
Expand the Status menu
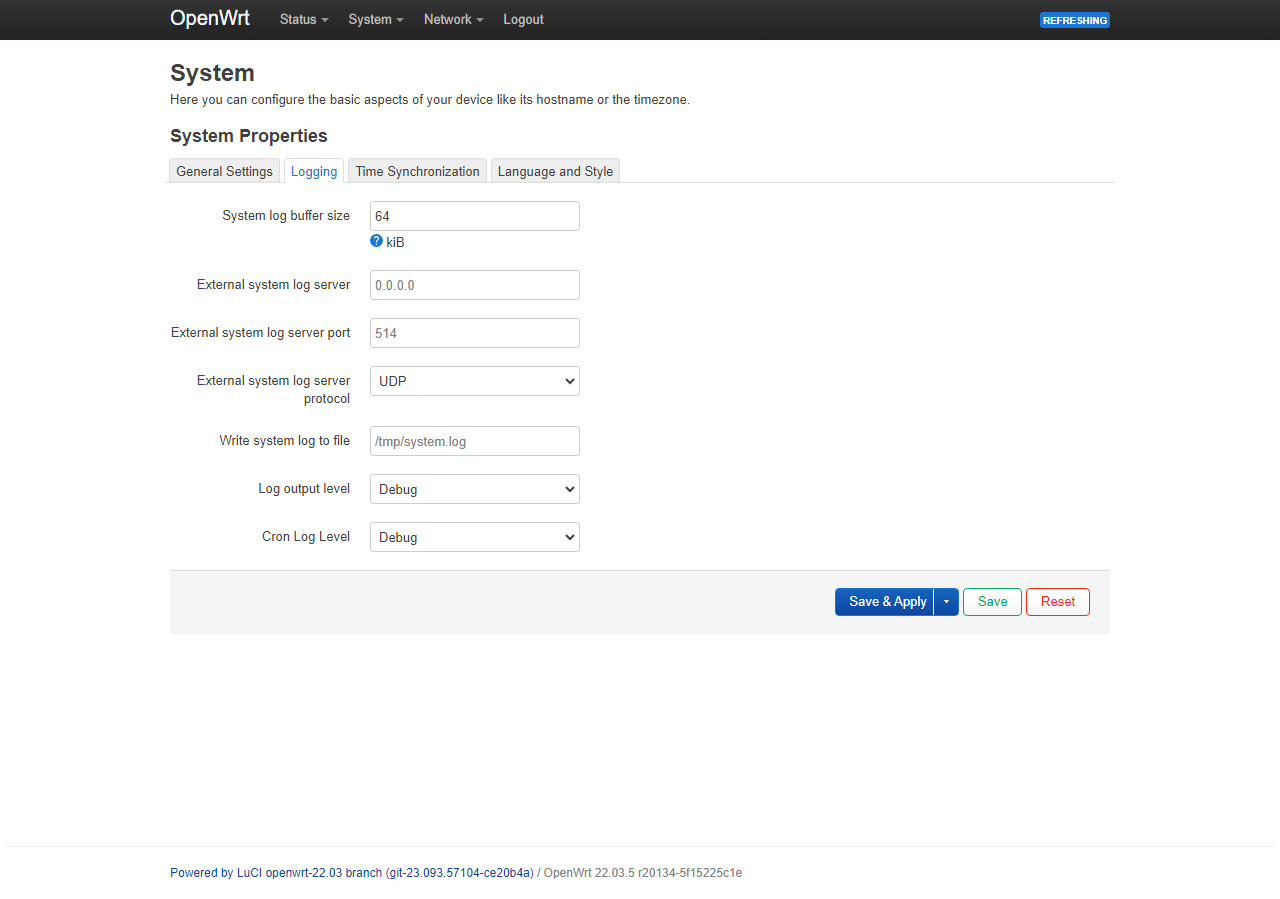click(x=304, y=20)
